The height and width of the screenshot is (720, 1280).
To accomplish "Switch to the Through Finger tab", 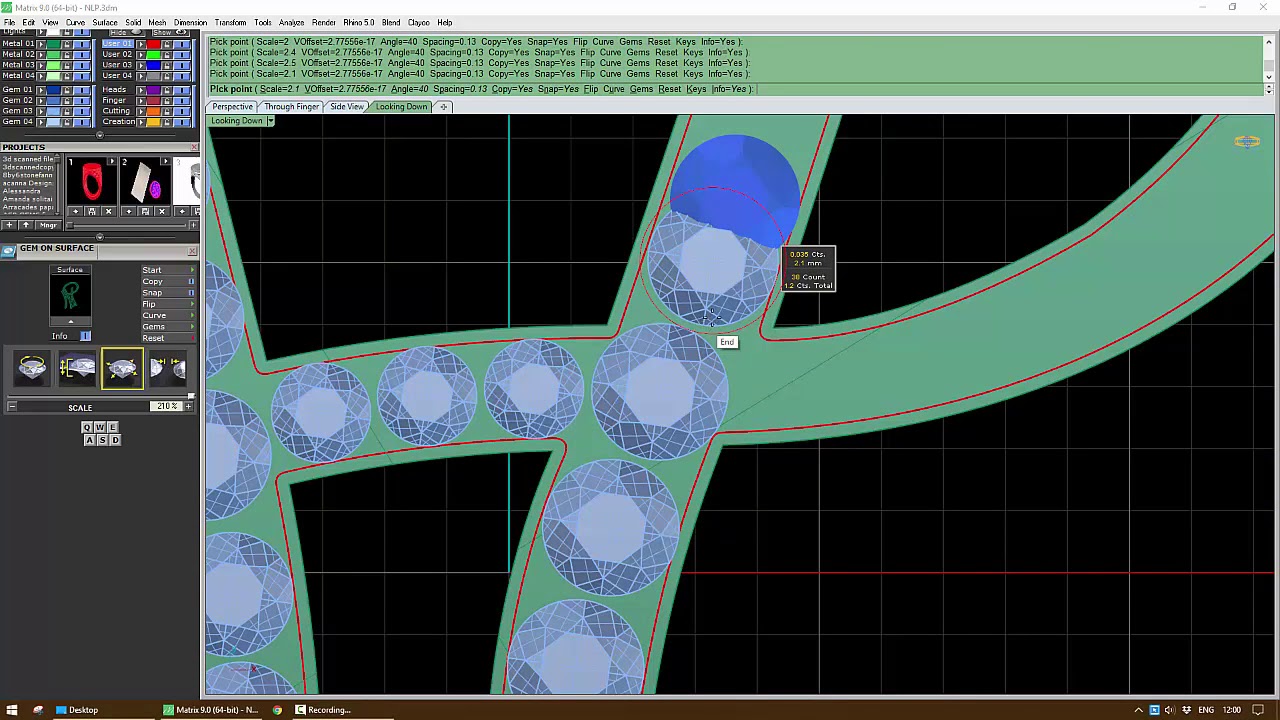I will (291, 107).
